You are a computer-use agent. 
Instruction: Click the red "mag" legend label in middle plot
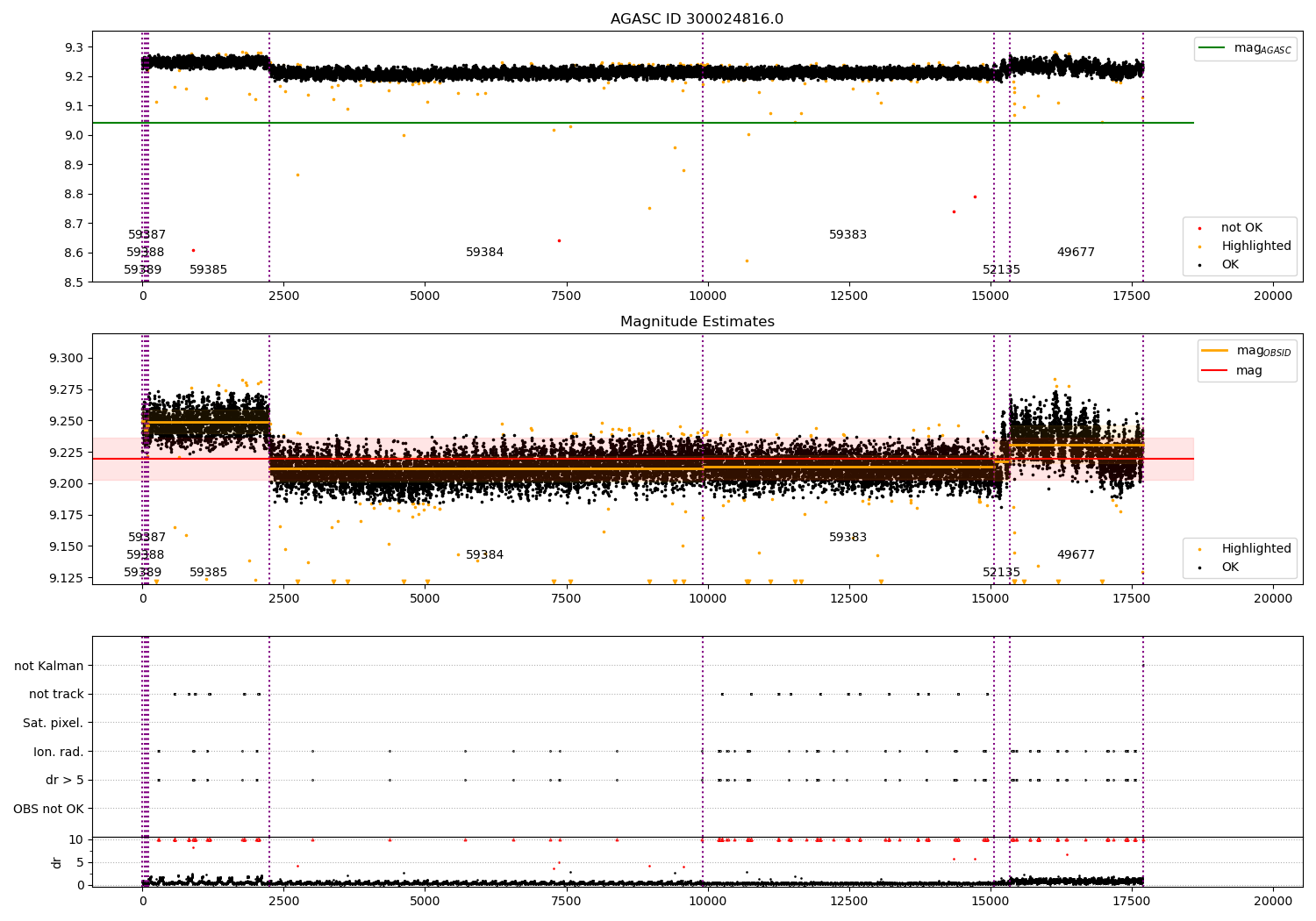1249,370
